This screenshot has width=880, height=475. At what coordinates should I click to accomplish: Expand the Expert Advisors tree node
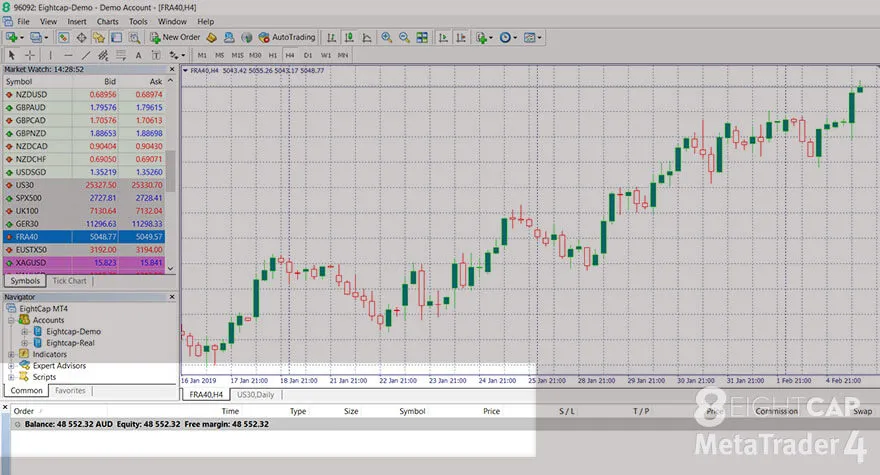11,366
